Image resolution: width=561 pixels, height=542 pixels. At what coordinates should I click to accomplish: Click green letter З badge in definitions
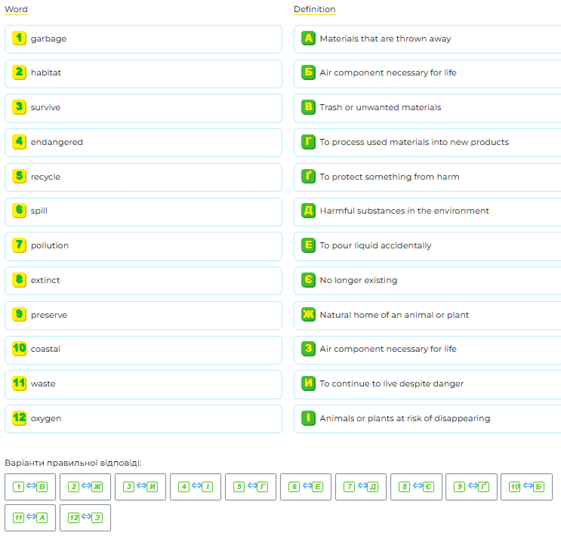point(308,348)
